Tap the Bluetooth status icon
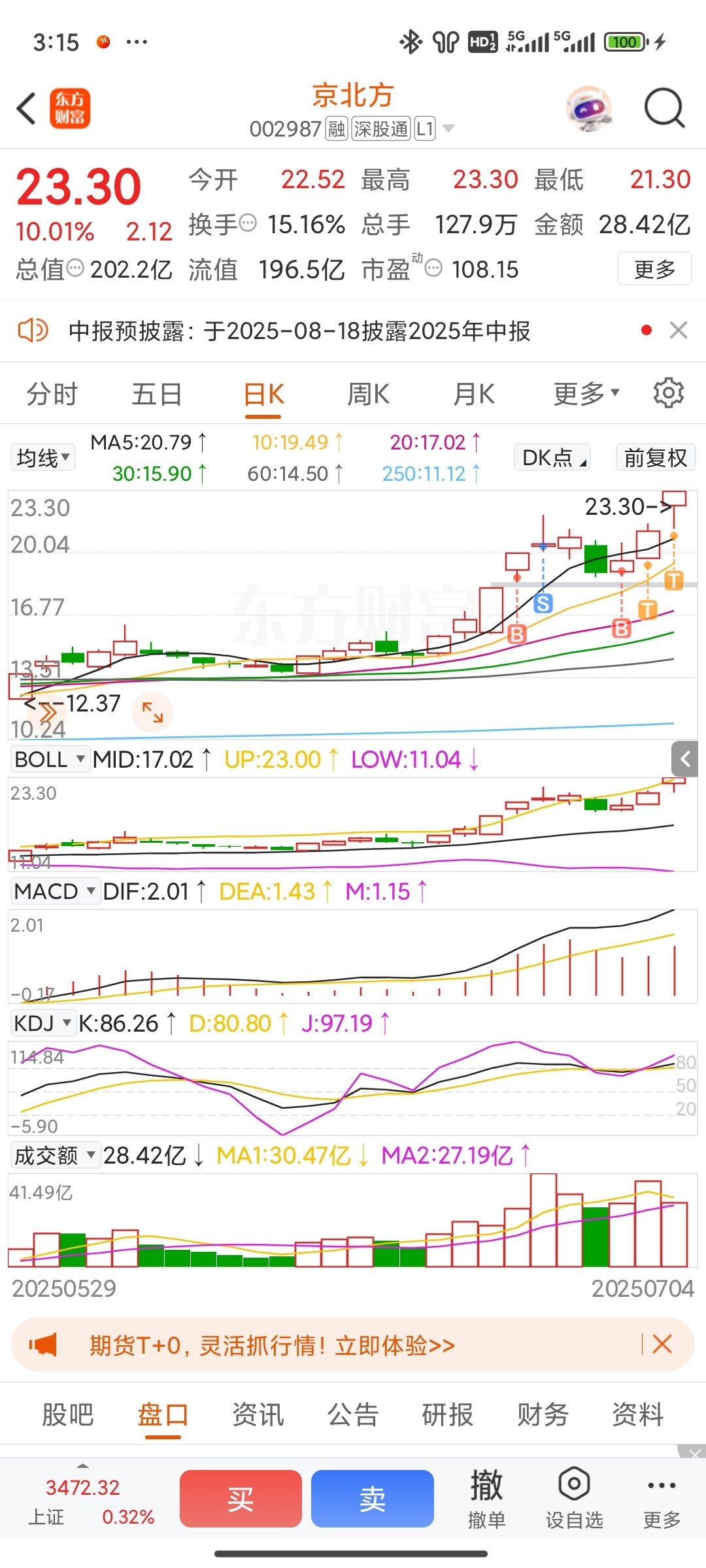The height and width of the screenshot is (1568, 706). [411, 42]
